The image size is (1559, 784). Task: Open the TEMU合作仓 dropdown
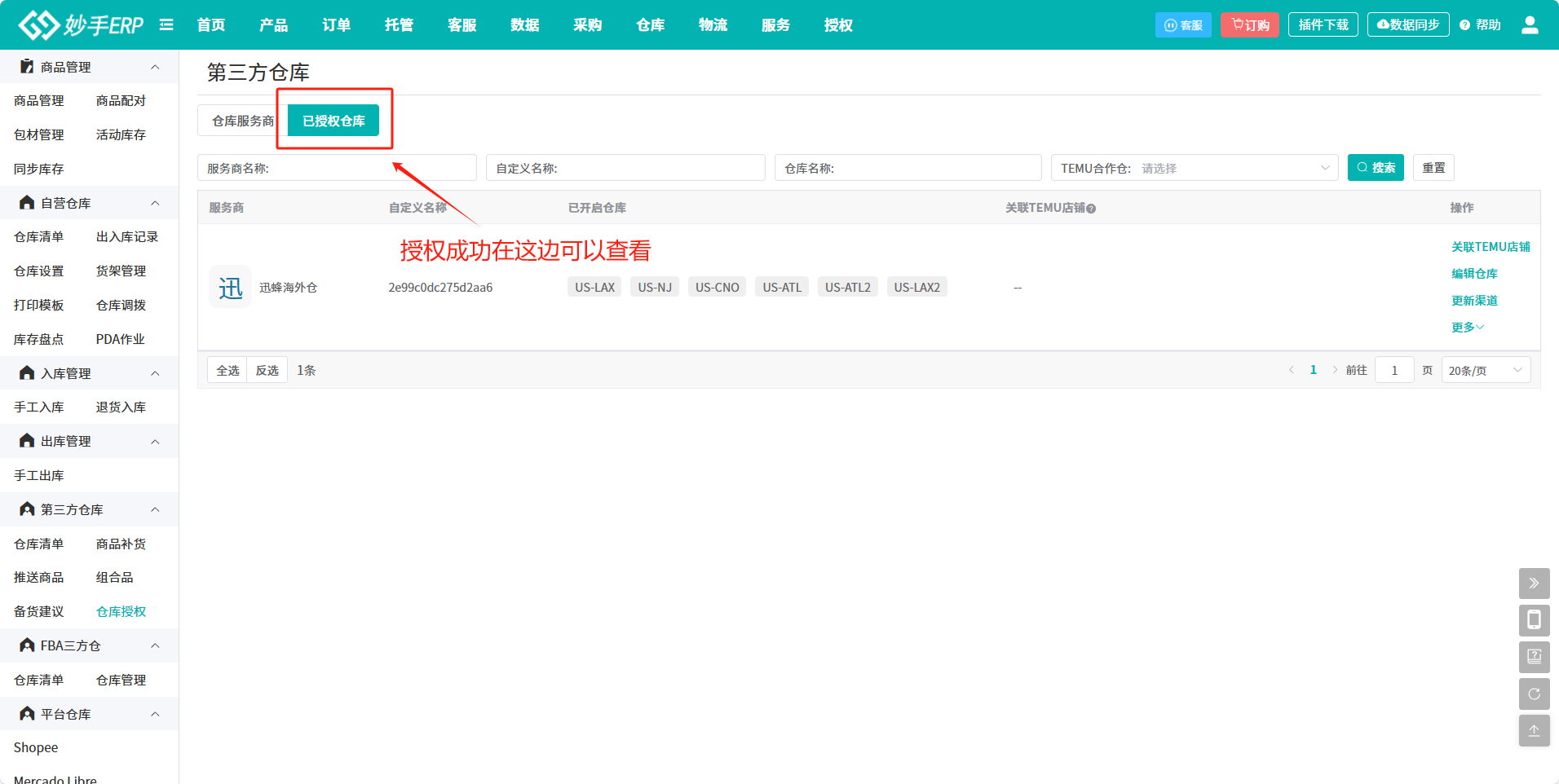coord(1195,168)
